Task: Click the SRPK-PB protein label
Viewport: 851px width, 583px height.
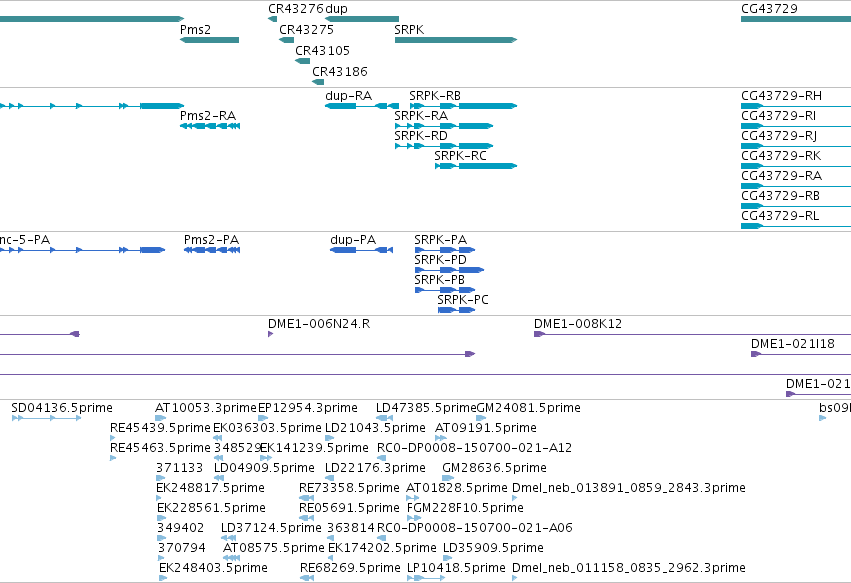Action: pyautogui.click(x=439, y=280)
